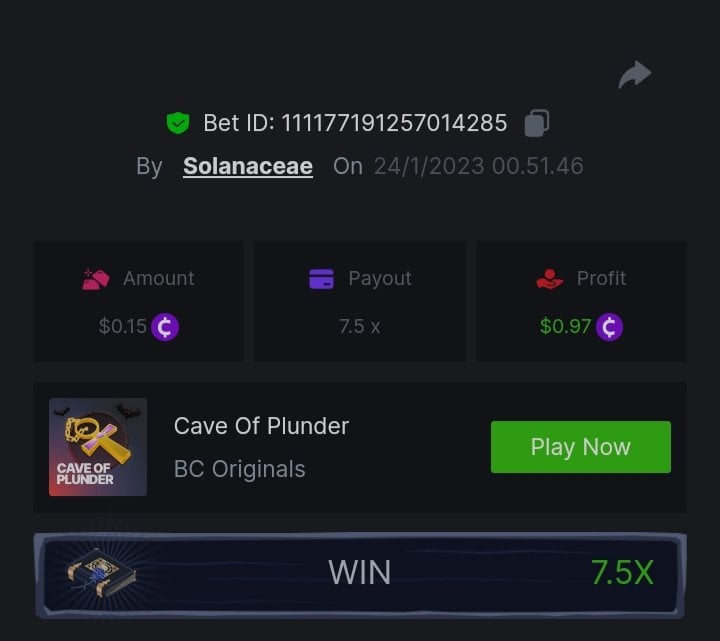Viewport: 720px width, 641px height.
Task: Click the WIN result label
Action: click(360, 573)
